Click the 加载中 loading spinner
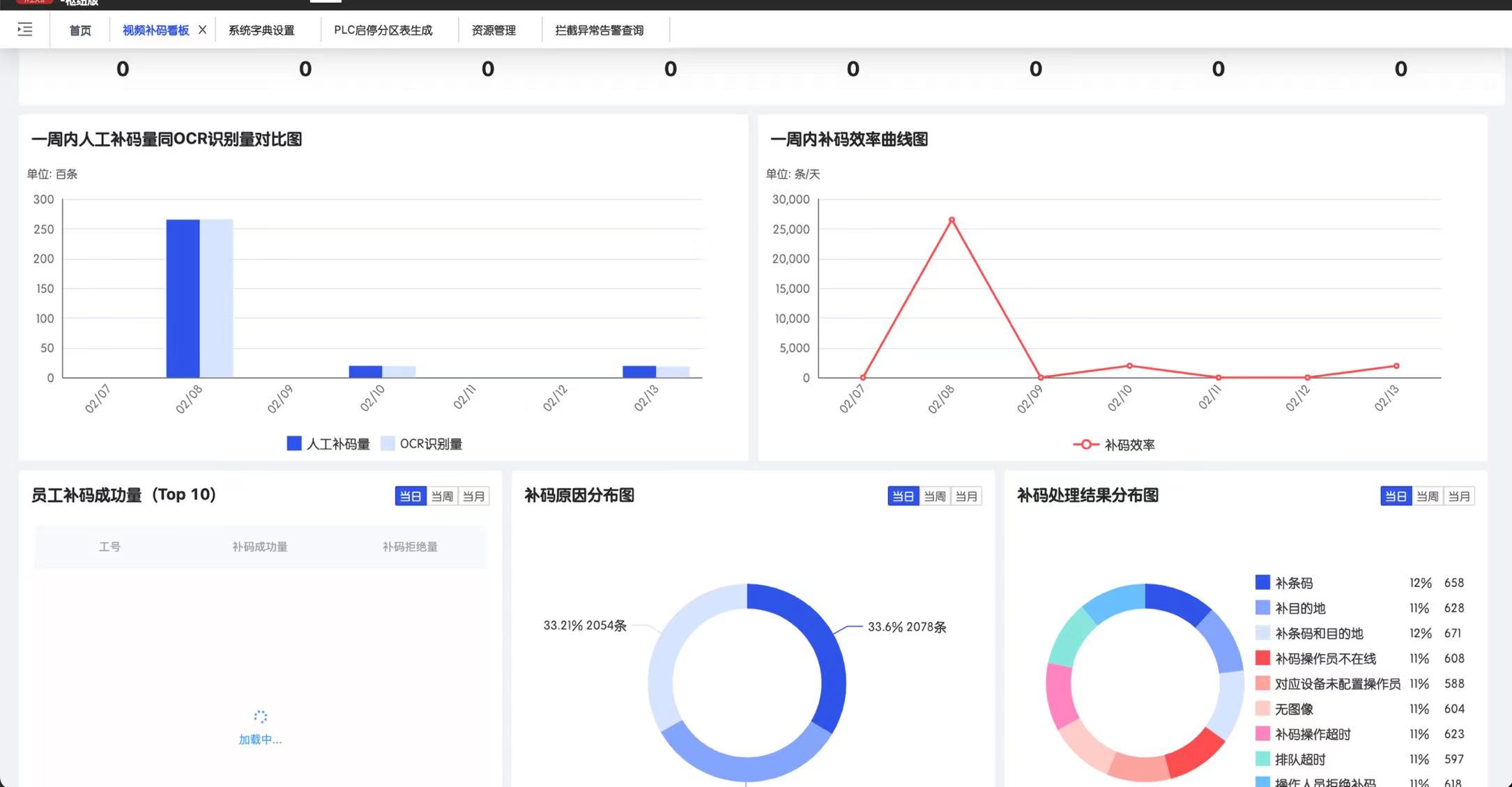The image size is (1512, 787). pyautogui.click(x=260, y=717)
